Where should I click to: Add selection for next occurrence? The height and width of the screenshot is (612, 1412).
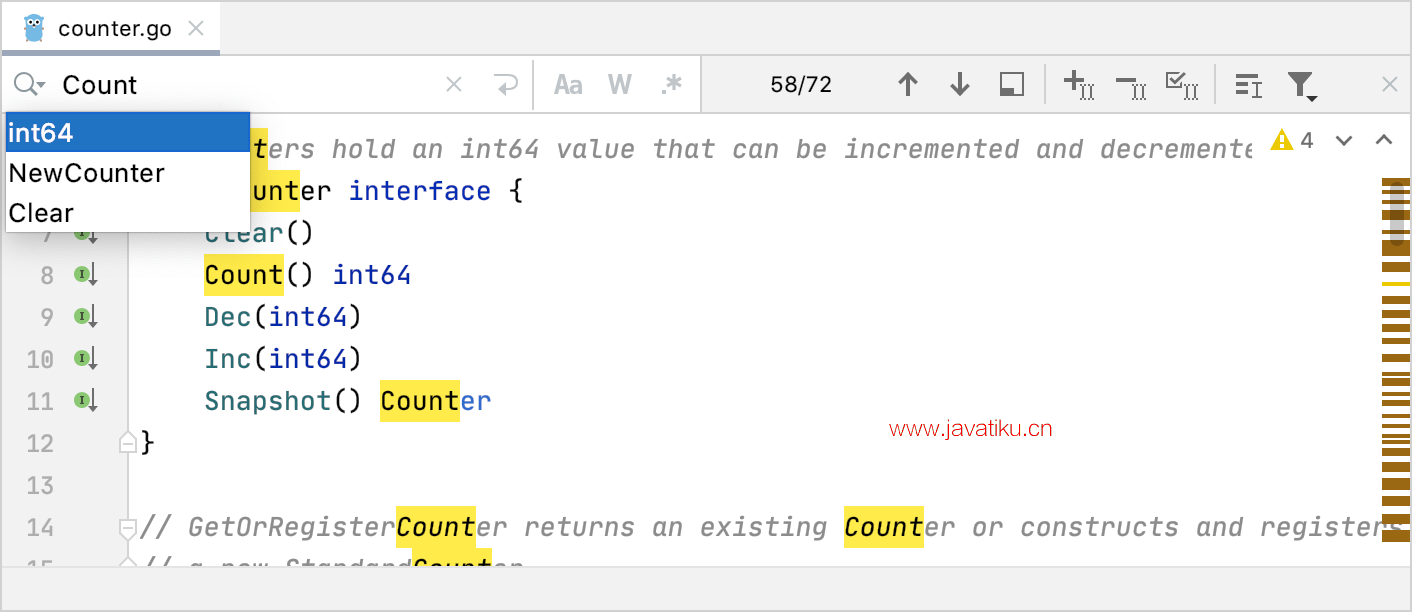pos(1078,85)
